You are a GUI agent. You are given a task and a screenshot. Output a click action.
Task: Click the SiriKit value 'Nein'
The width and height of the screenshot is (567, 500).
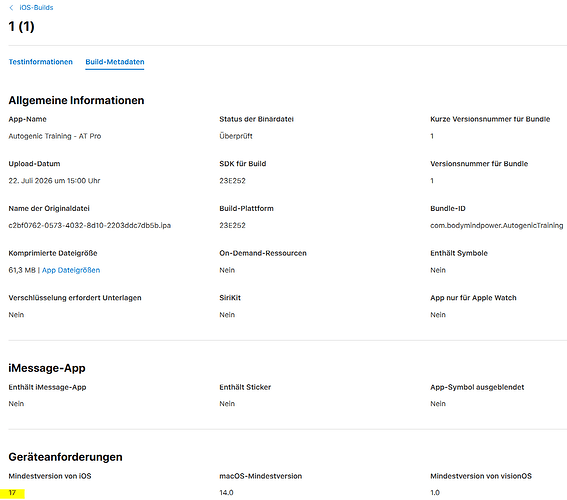click(x=227, y=315)
